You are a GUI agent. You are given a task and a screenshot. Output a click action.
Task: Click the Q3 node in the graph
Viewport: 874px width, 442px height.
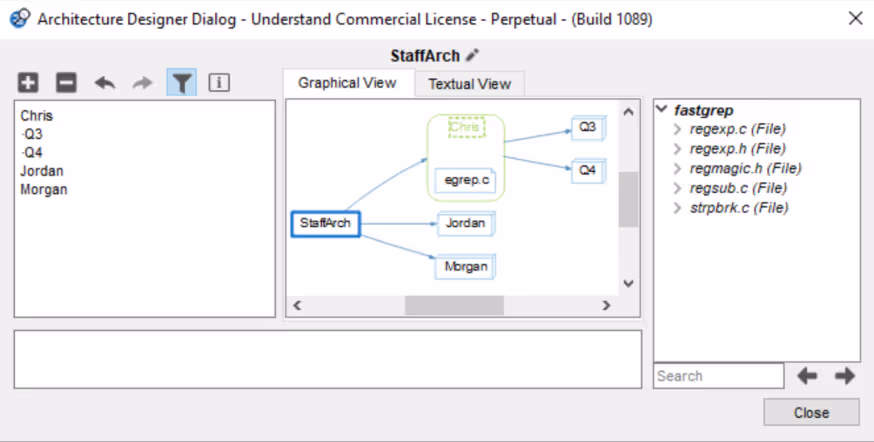[x=587, y=128]
